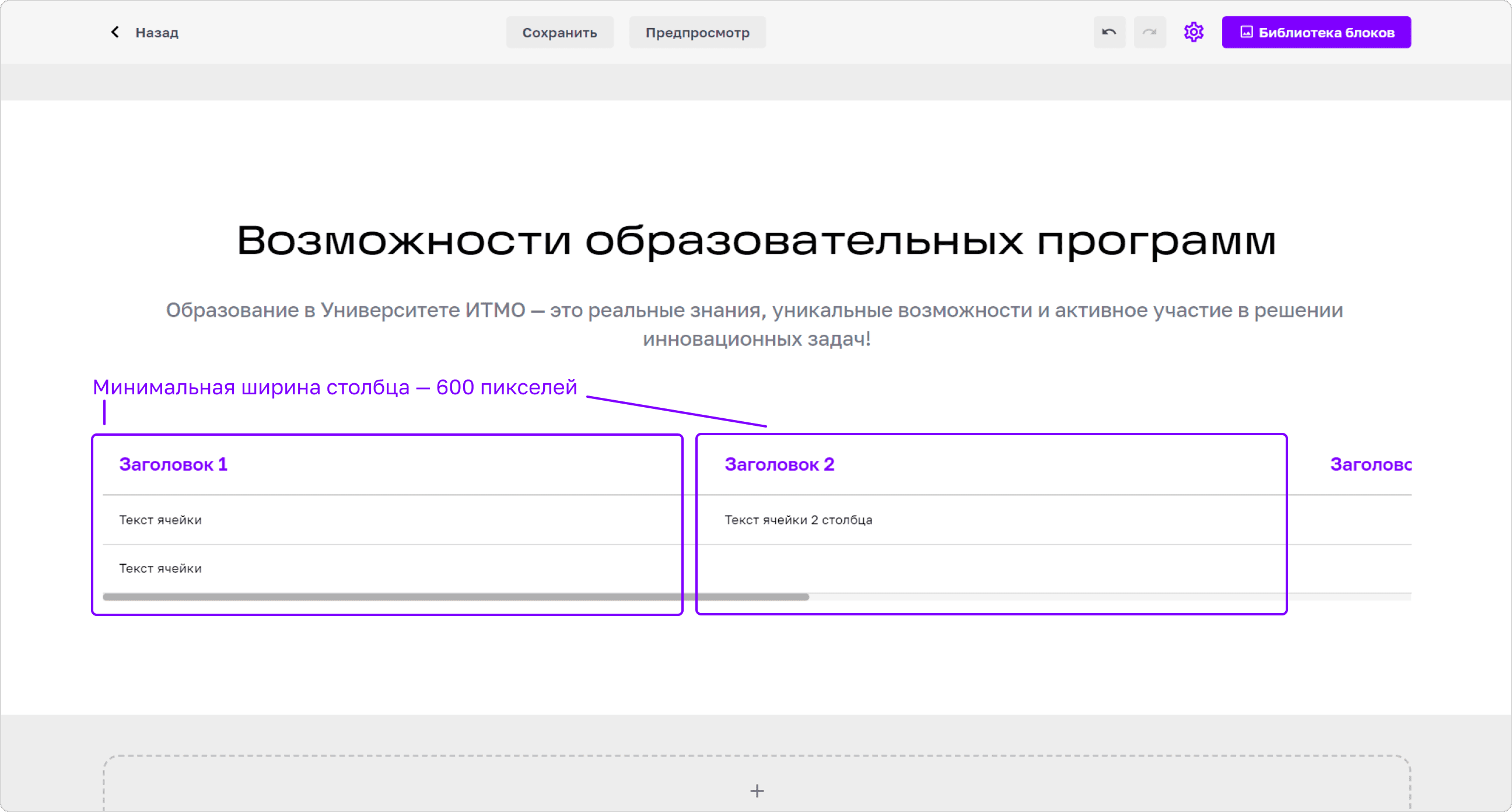This screenshot has width=1512, height=812.
Task: Click the Сохранить button
Action: (559, 32)
